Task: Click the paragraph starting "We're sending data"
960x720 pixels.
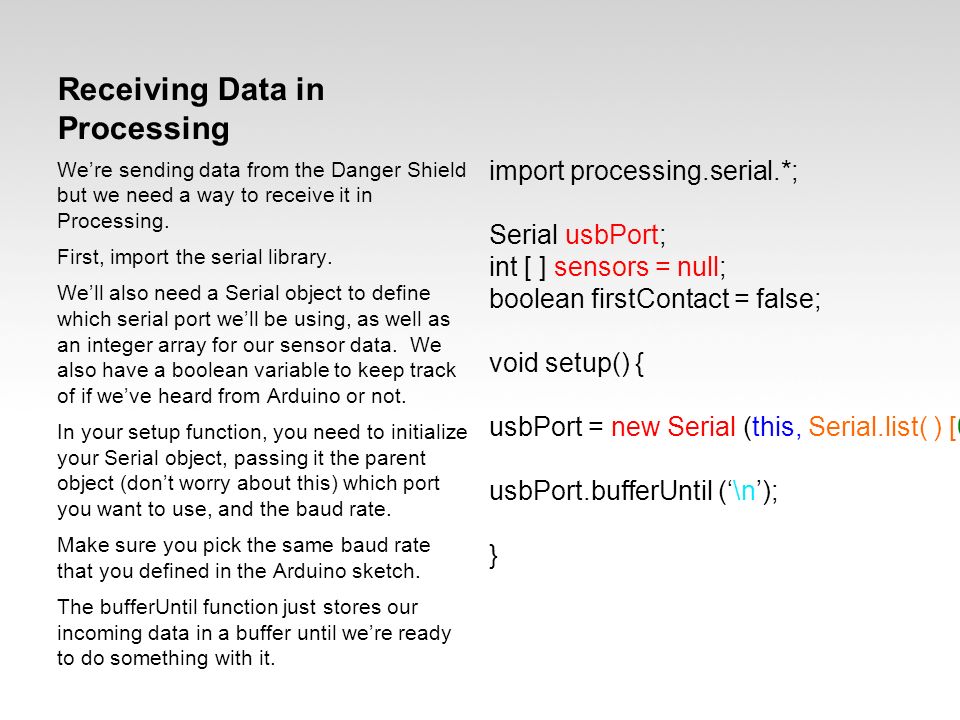Action: click(x=261, y=195)
